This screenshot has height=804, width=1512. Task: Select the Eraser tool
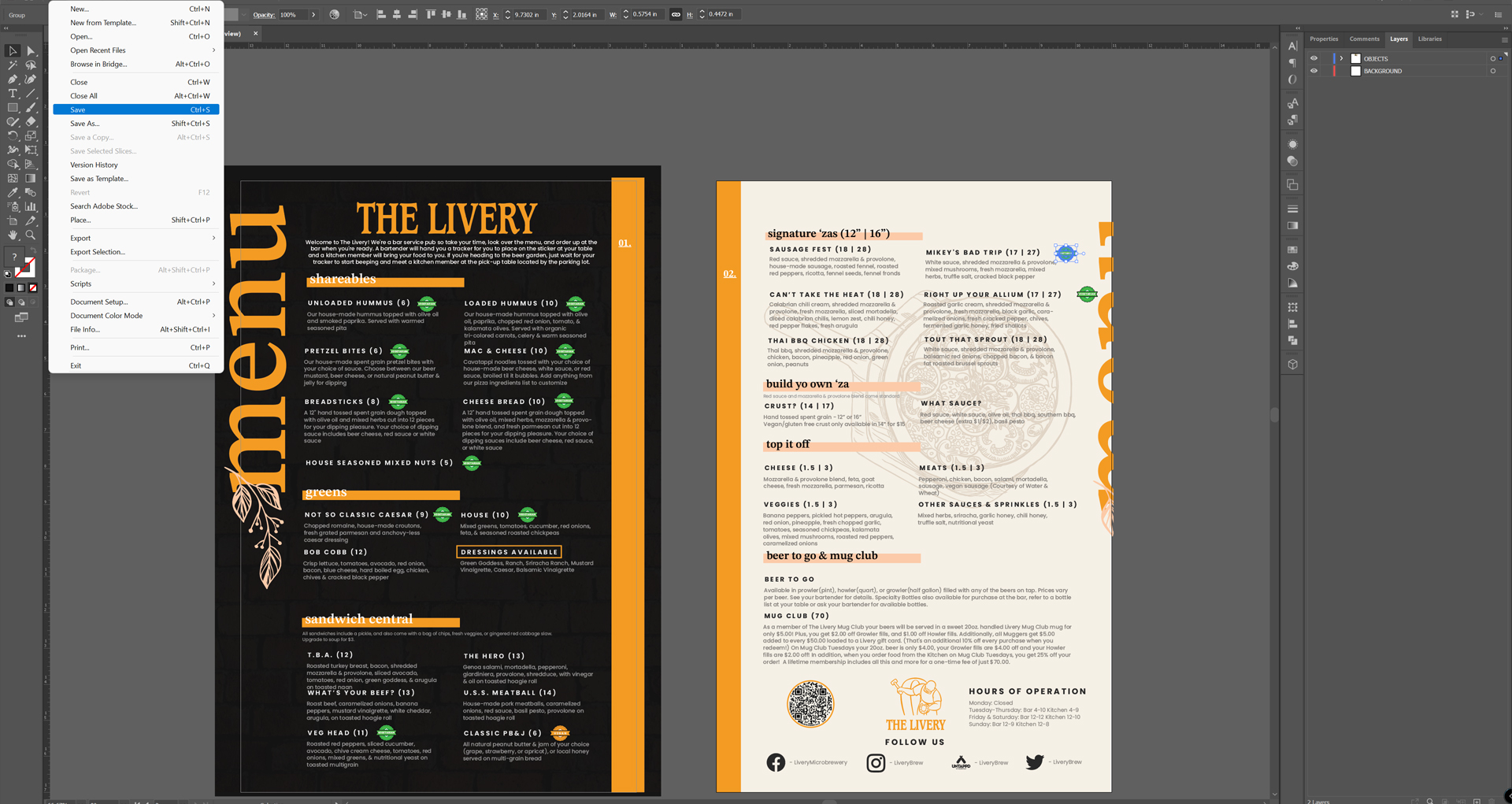pos(31,122)
